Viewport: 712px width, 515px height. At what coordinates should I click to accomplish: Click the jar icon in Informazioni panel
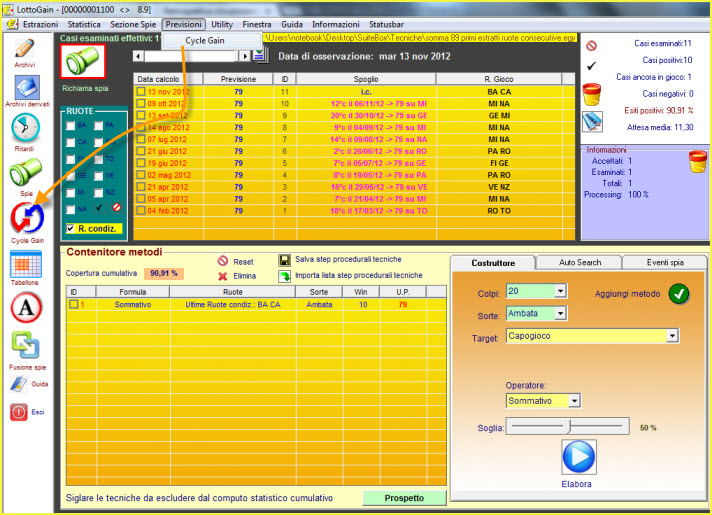click(697, 162)
